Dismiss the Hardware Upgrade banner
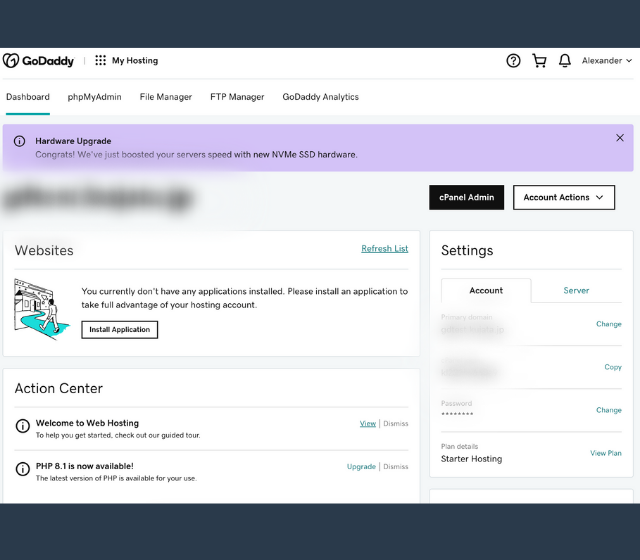This screenshot has width=640, height=560. [620, 138]
